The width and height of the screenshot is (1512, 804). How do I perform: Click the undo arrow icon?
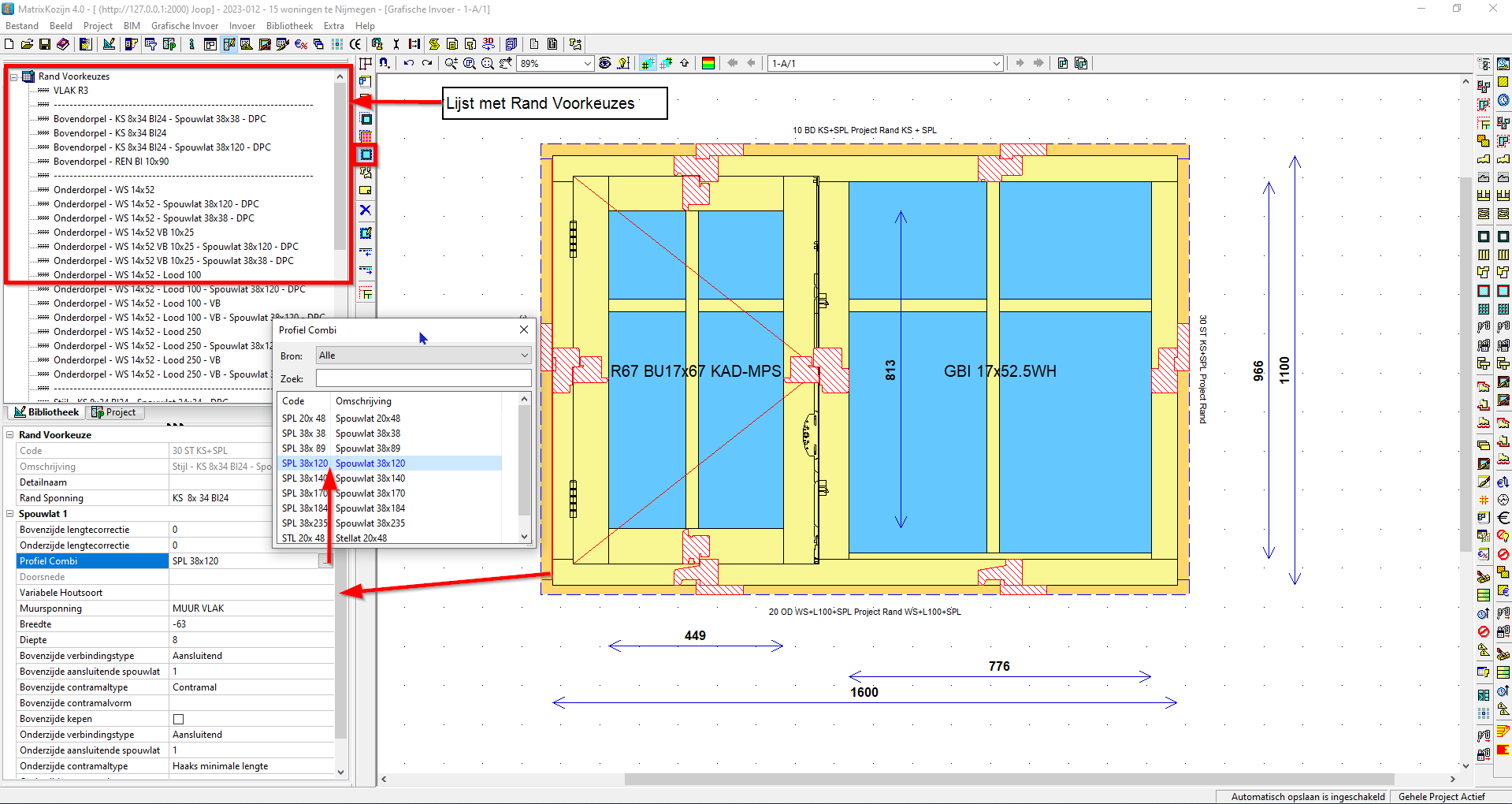(409, 63)
